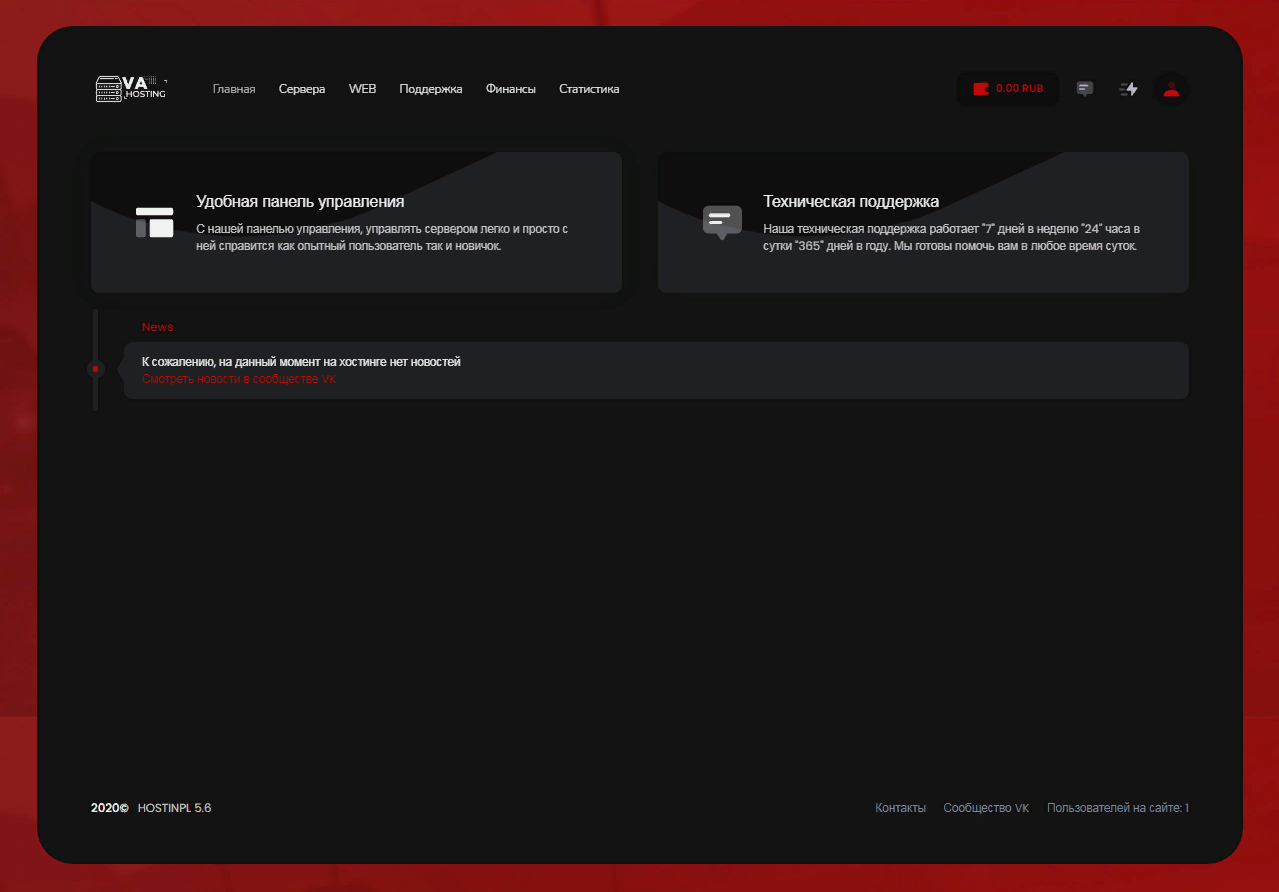Click the no-news message text
1279x892 pixels.
[301, 361]
